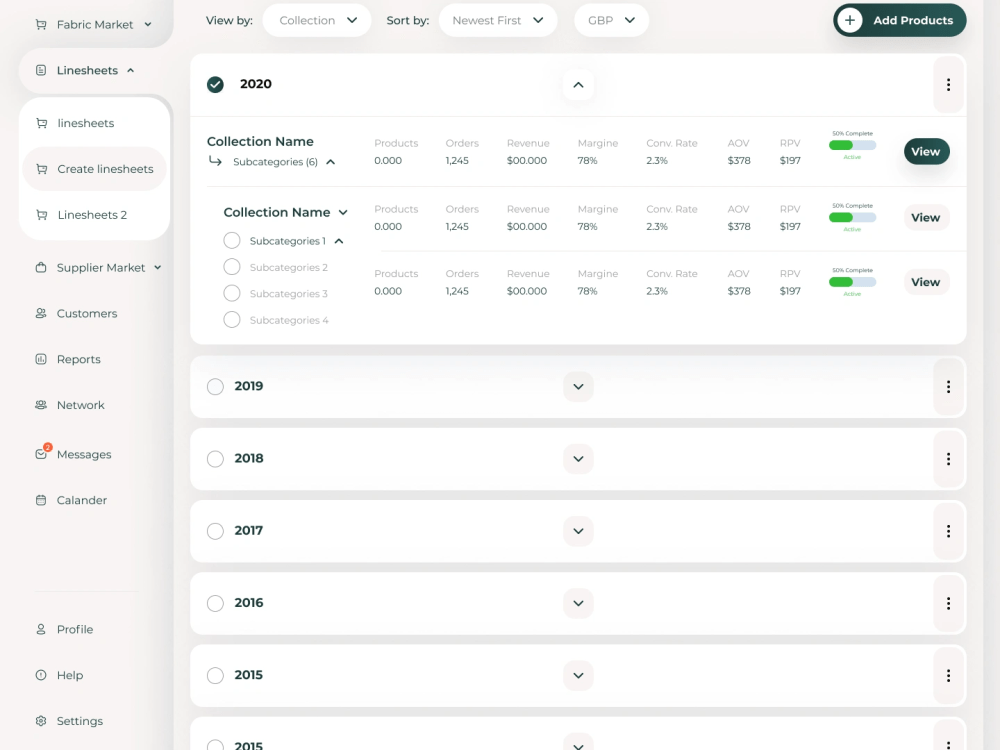Open the Sort by Newest First dropdown
1000x750 pixels.
point(498,19)
